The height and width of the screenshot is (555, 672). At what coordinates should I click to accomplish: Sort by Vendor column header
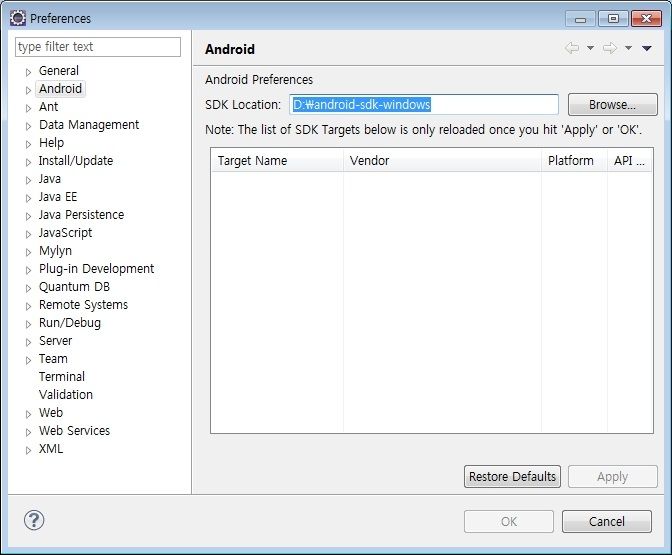[442, 161]
